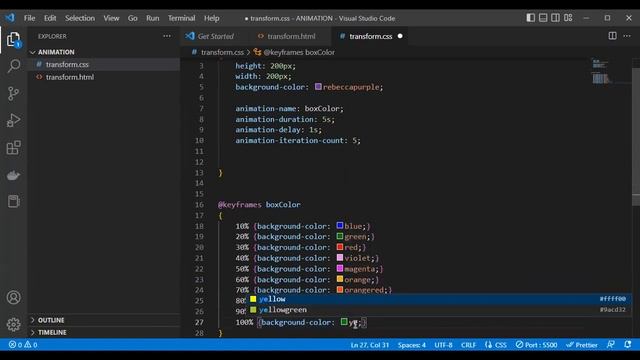Open the Accounts icon

coord(13,297)
